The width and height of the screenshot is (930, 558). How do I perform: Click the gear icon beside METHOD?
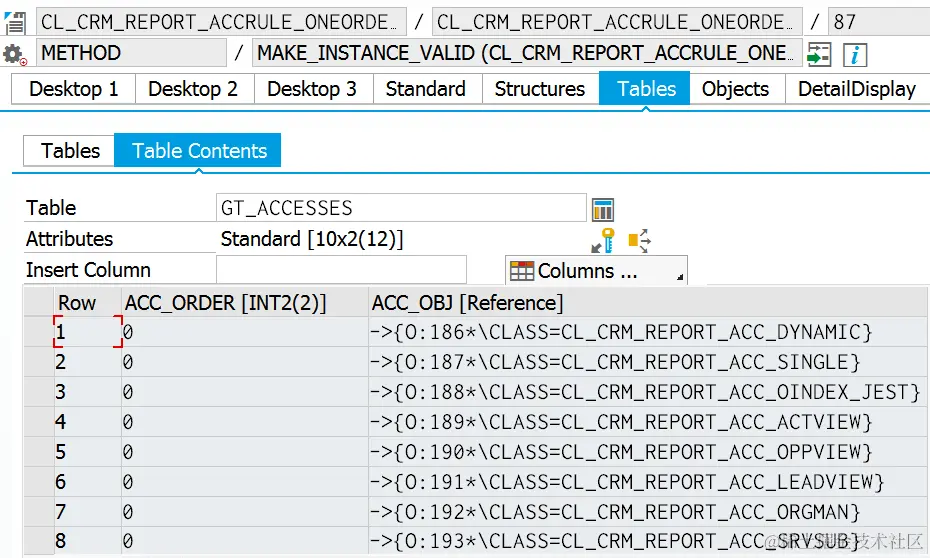tap(14, 54)
